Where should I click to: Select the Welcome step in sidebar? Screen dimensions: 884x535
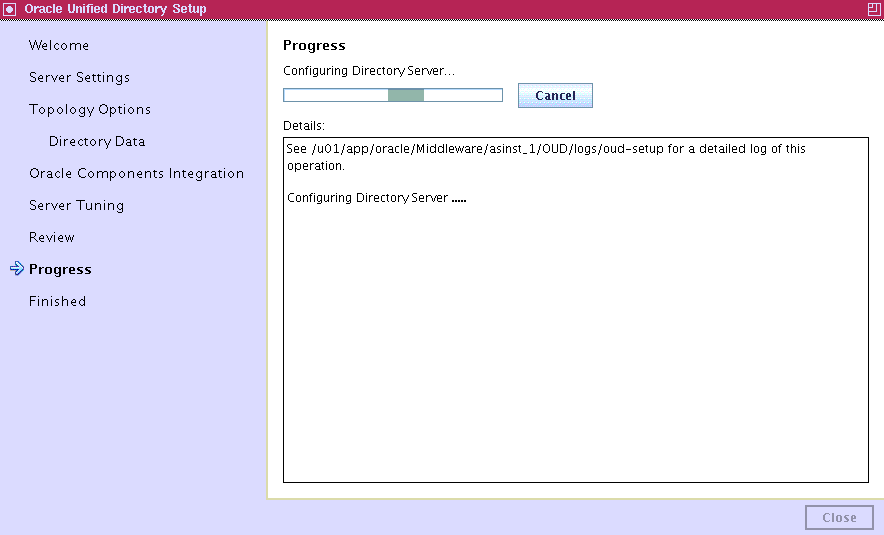pos(59,45)
